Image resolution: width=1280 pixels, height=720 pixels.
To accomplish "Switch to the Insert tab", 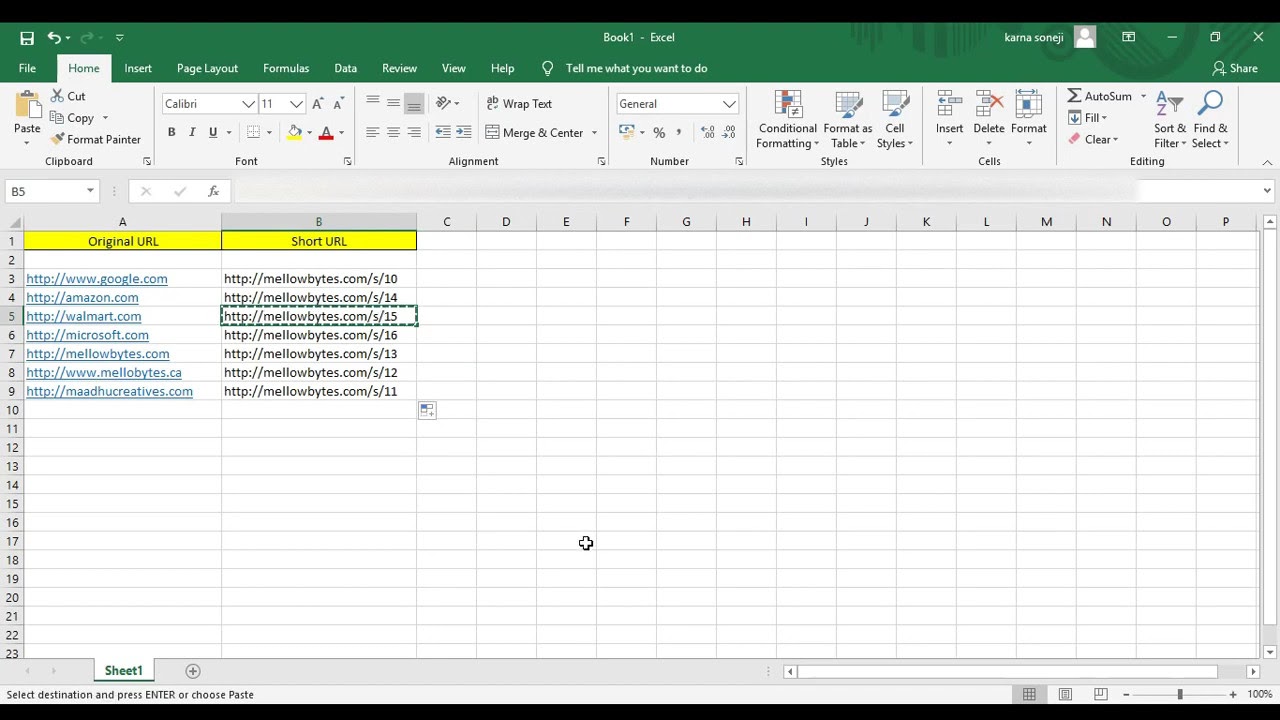I will pos(138,68).
